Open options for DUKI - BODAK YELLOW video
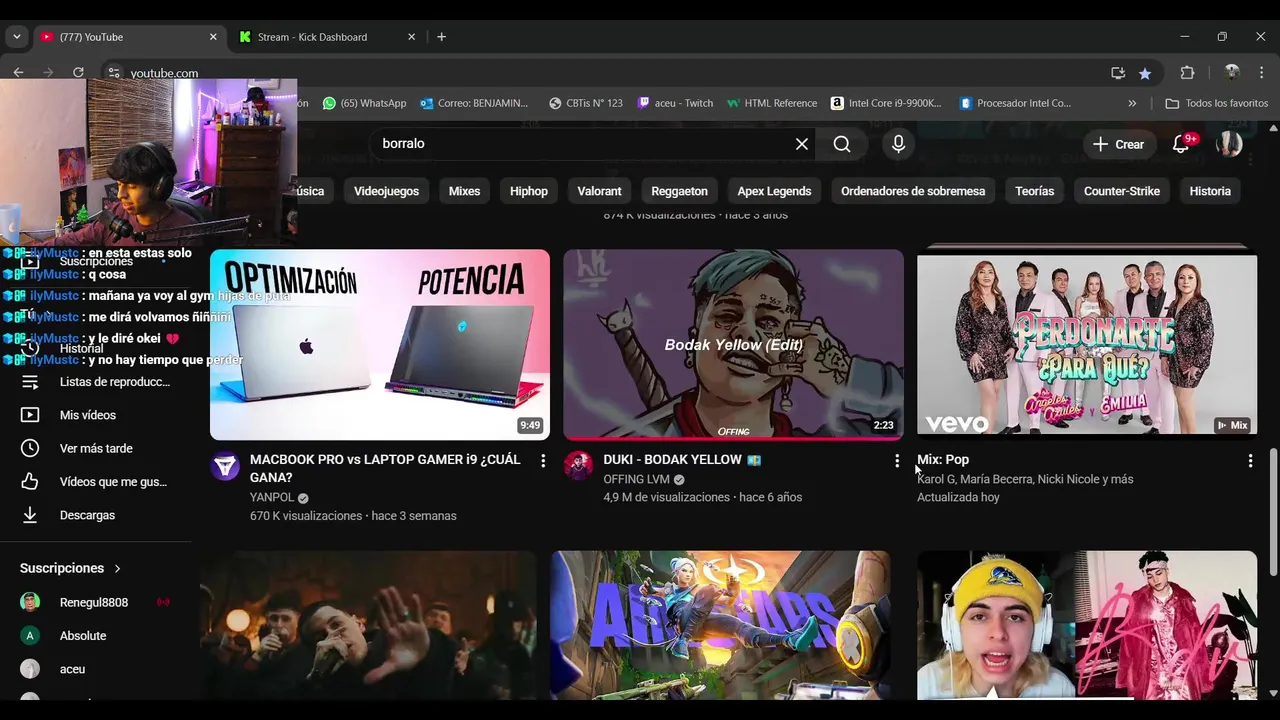Image resolution: width=1280 pixels, height=720 pixels. [896, 460]
